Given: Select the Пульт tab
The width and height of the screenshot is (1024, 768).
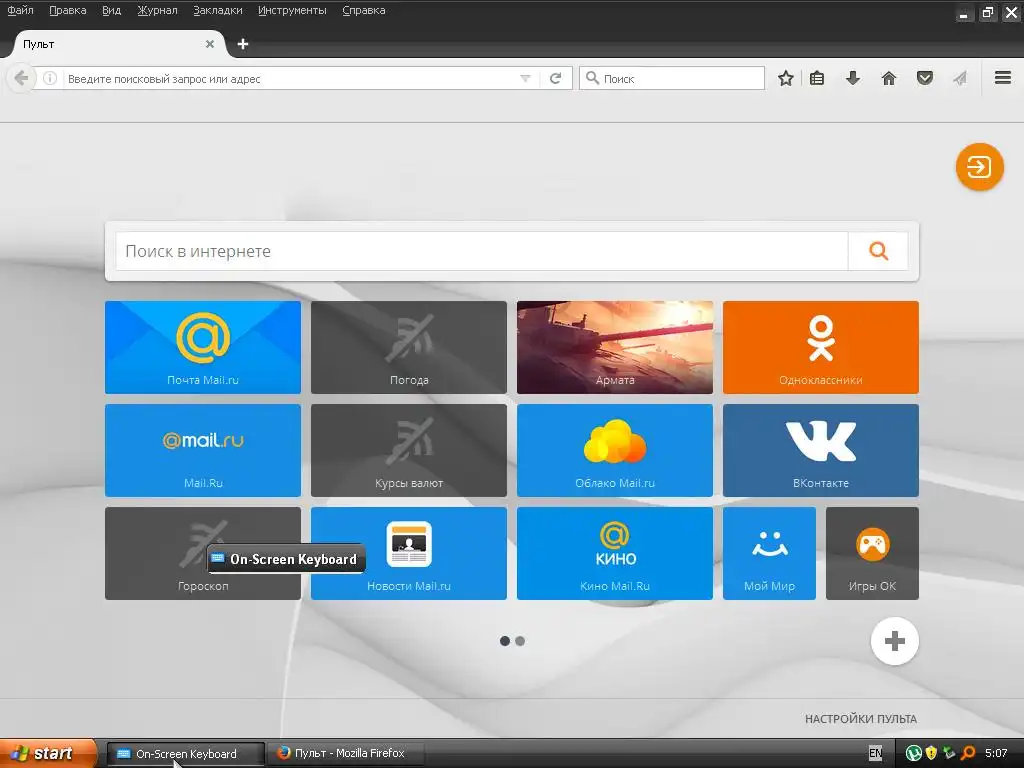Looking at the screenshot, I should coord(118,44).
